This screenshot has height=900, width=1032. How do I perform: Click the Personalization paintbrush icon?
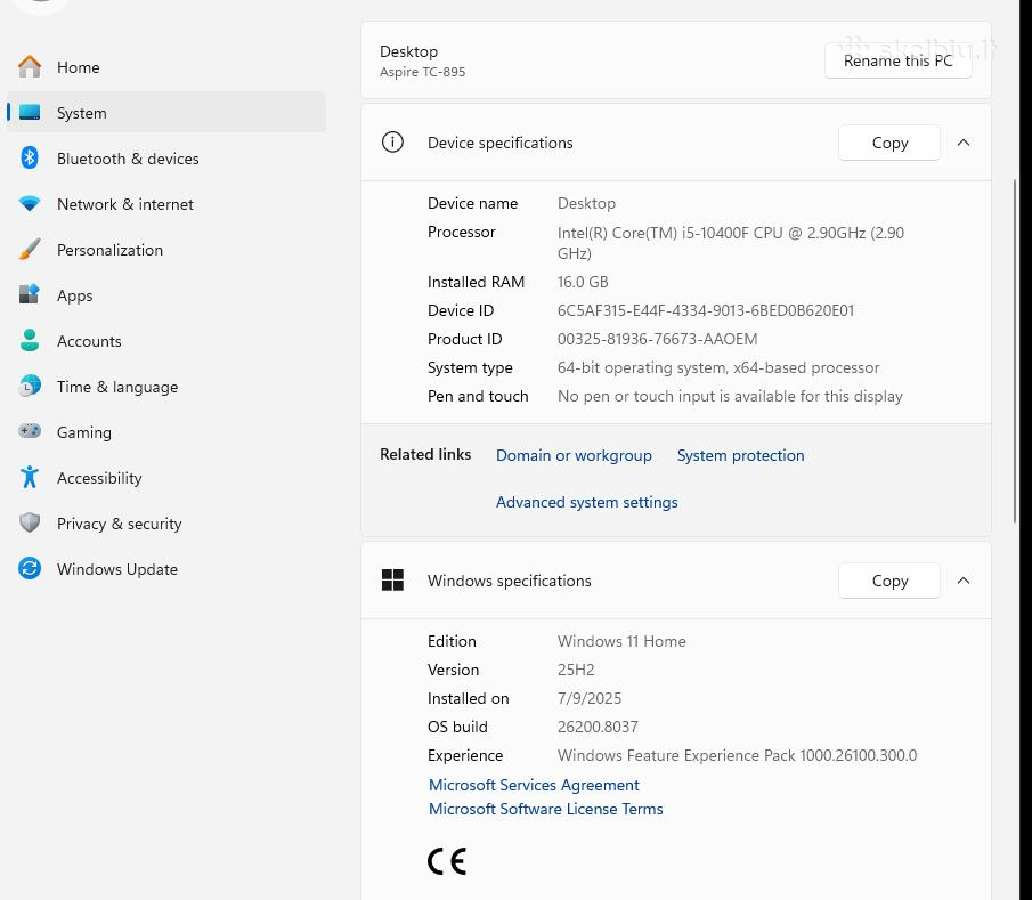coord(29,250)
